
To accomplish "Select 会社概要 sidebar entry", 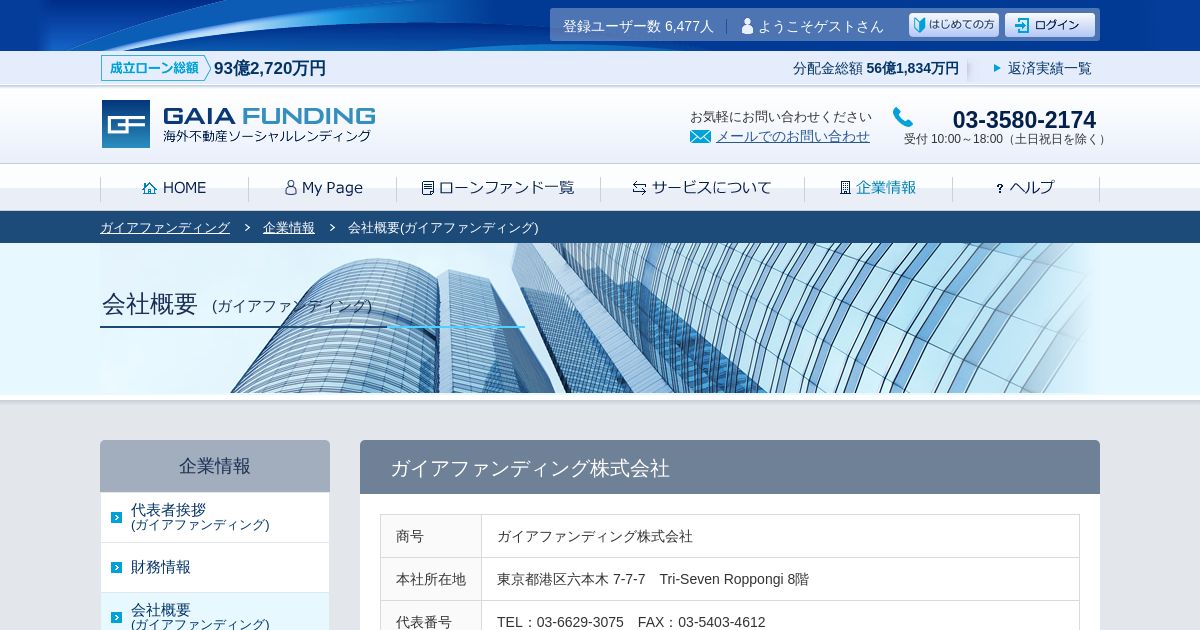I will (215, 612).
